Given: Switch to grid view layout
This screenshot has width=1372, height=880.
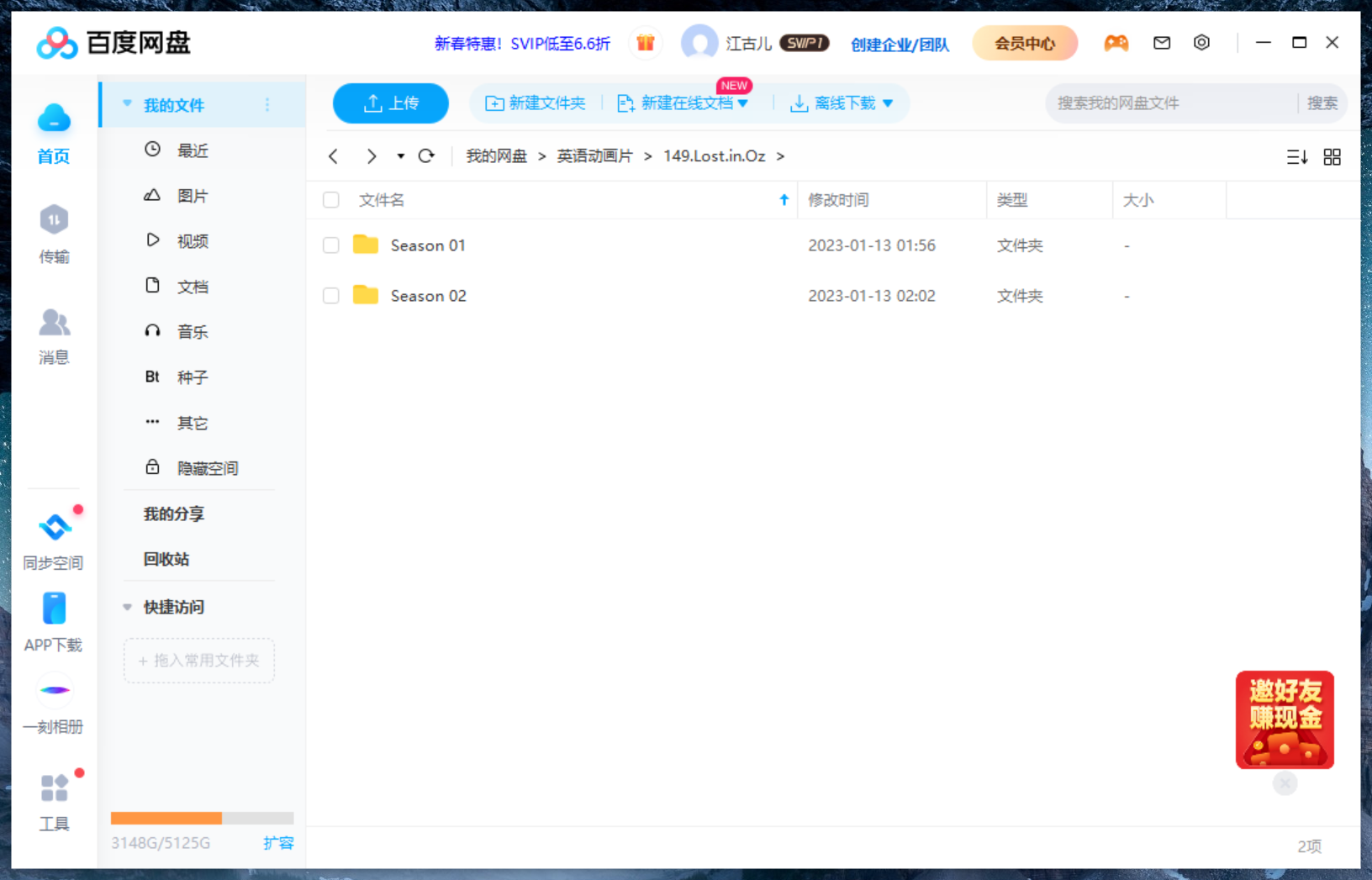Looking at the screenshot, I should pos(1332,156).
